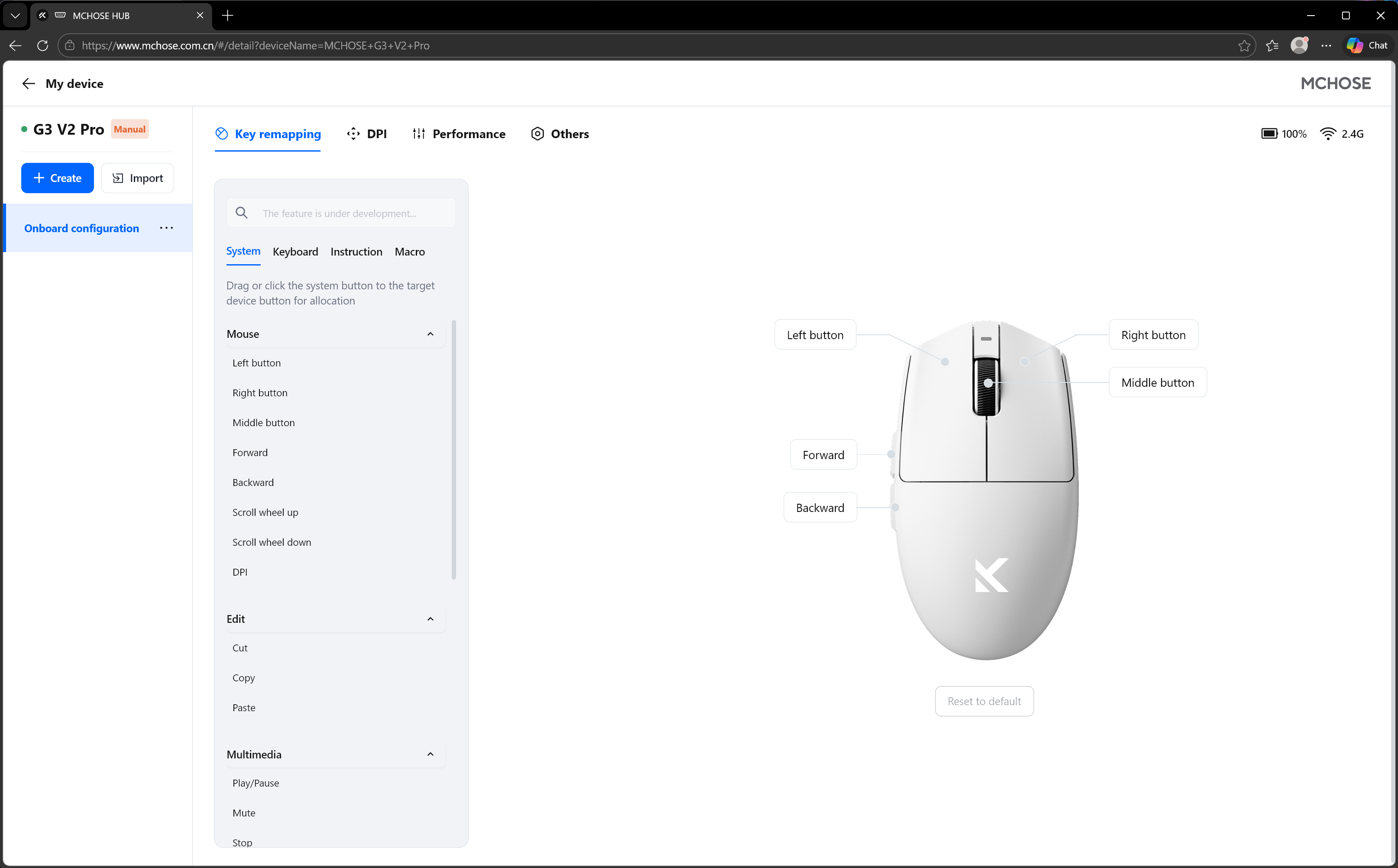Click the 2.4G wireless signal icon
Viewport: 1398px width, 868px height.
click(1327, 134)
